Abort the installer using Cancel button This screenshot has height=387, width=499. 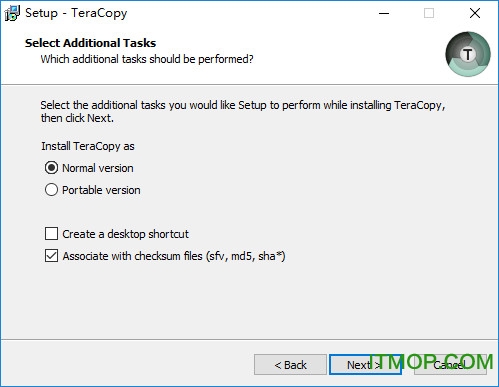point(450,365)
